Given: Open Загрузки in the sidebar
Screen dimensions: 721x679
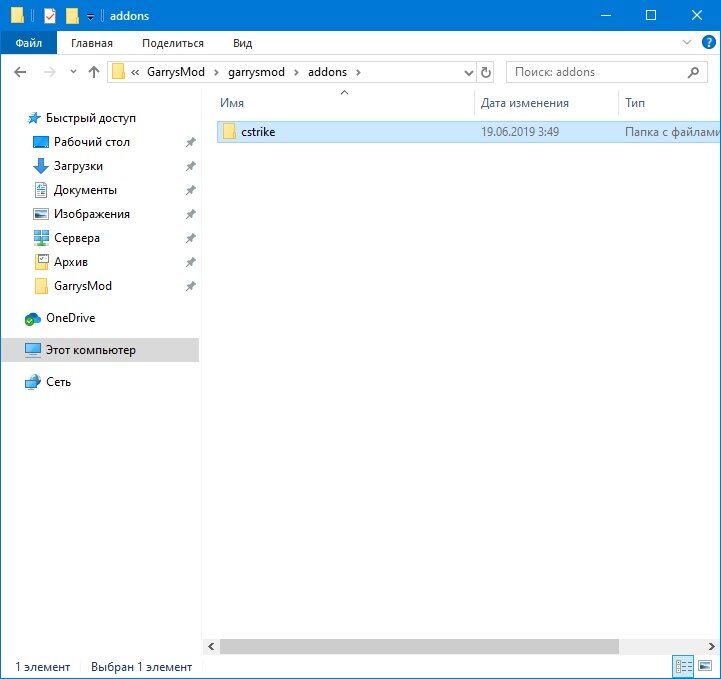Looking at the screenshot, I should tap(78, 166).
